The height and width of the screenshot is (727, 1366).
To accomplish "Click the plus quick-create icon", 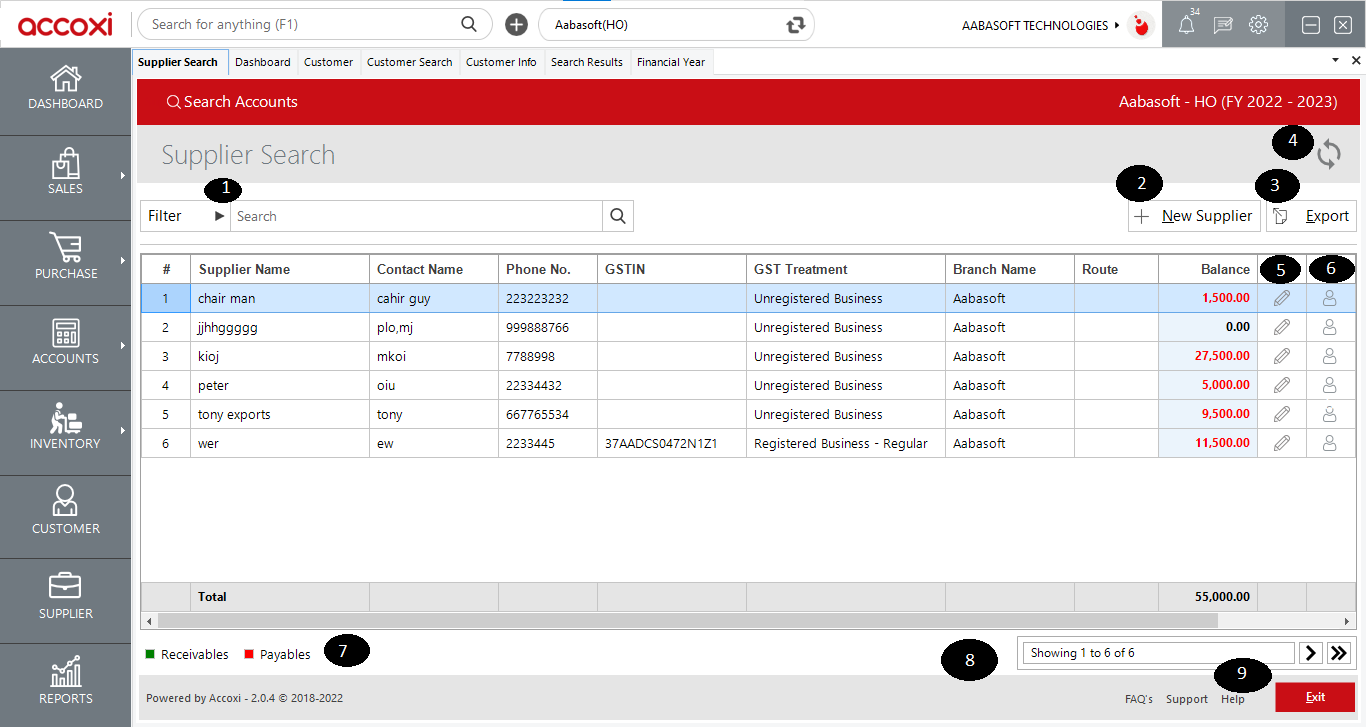I will 516,25.
